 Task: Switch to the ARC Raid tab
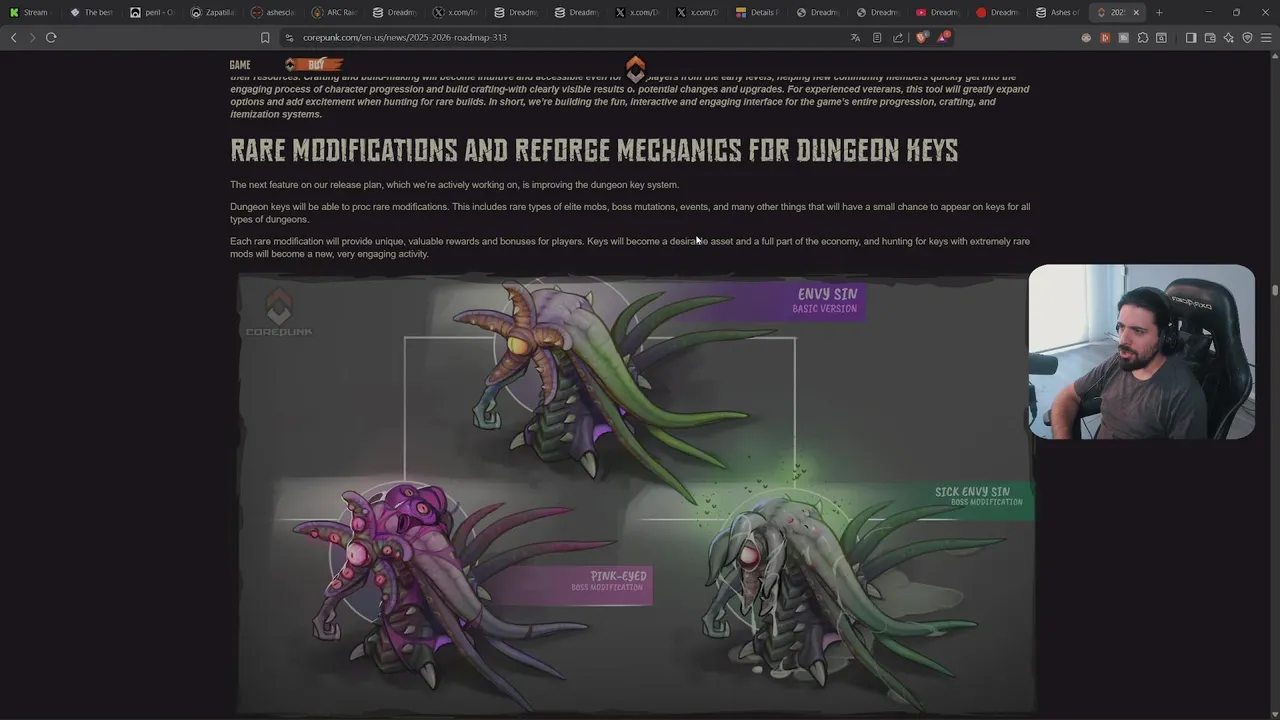point(334,12)
